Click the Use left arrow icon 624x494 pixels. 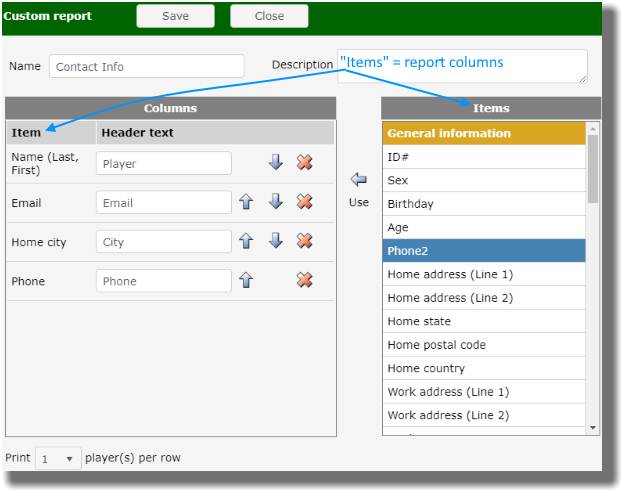[358, 180]
